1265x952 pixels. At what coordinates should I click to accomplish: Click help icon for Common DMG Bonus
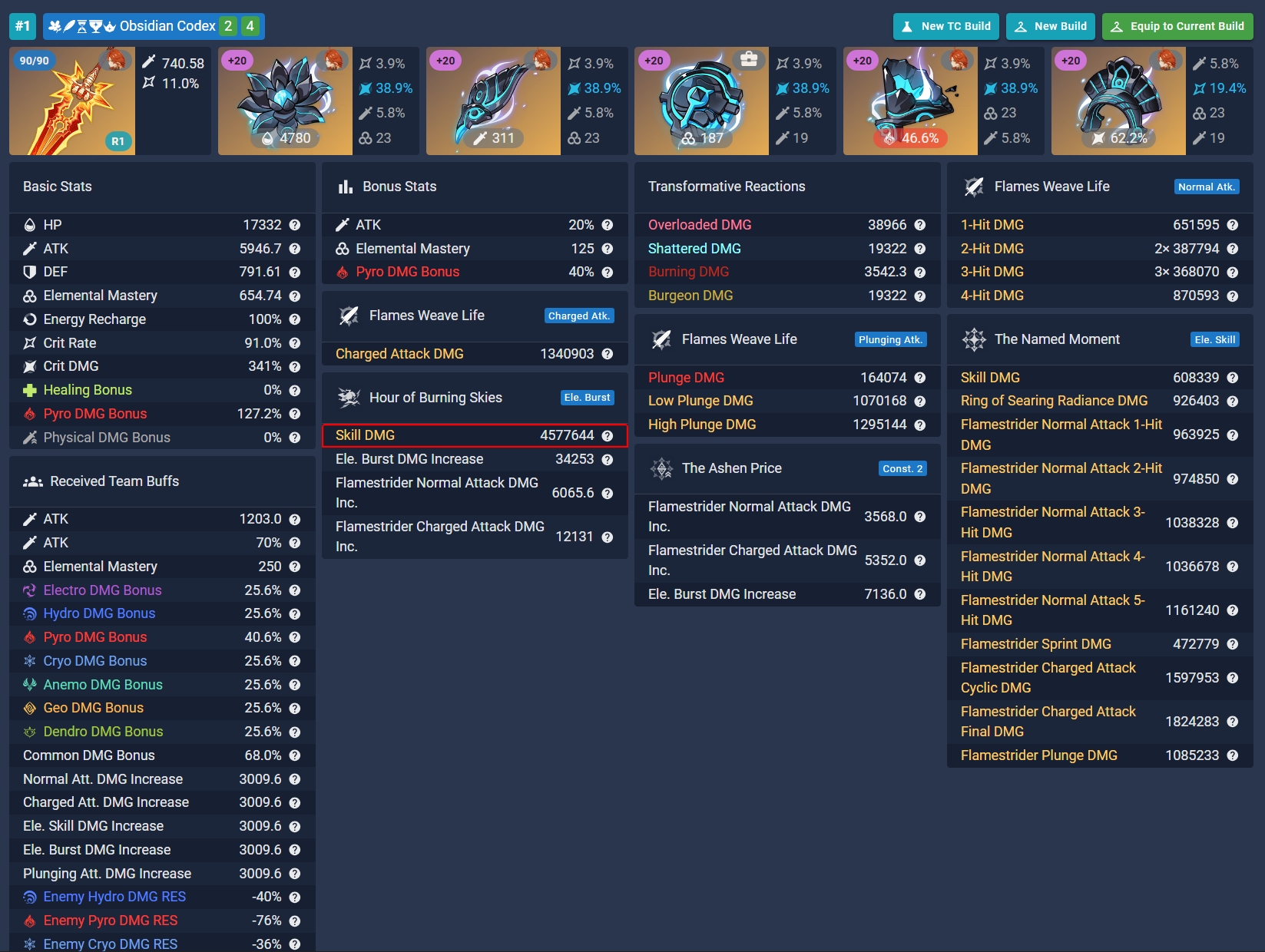pyautogui.click(x=295, y=755)
